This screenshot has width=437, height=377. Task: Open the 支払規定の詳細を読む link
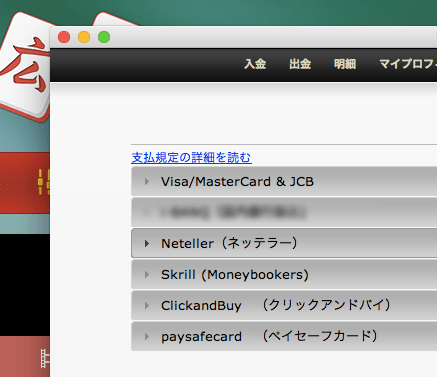tap(191, 158)
